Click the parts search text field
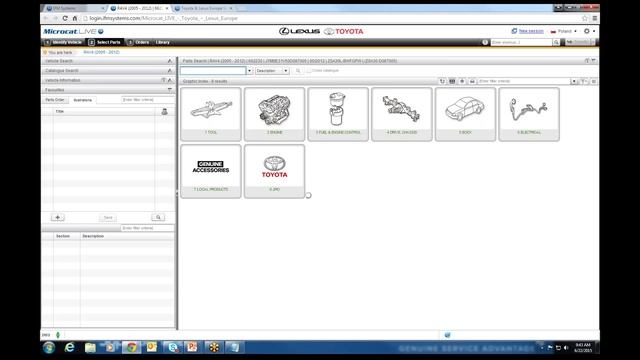 (213, 71)
